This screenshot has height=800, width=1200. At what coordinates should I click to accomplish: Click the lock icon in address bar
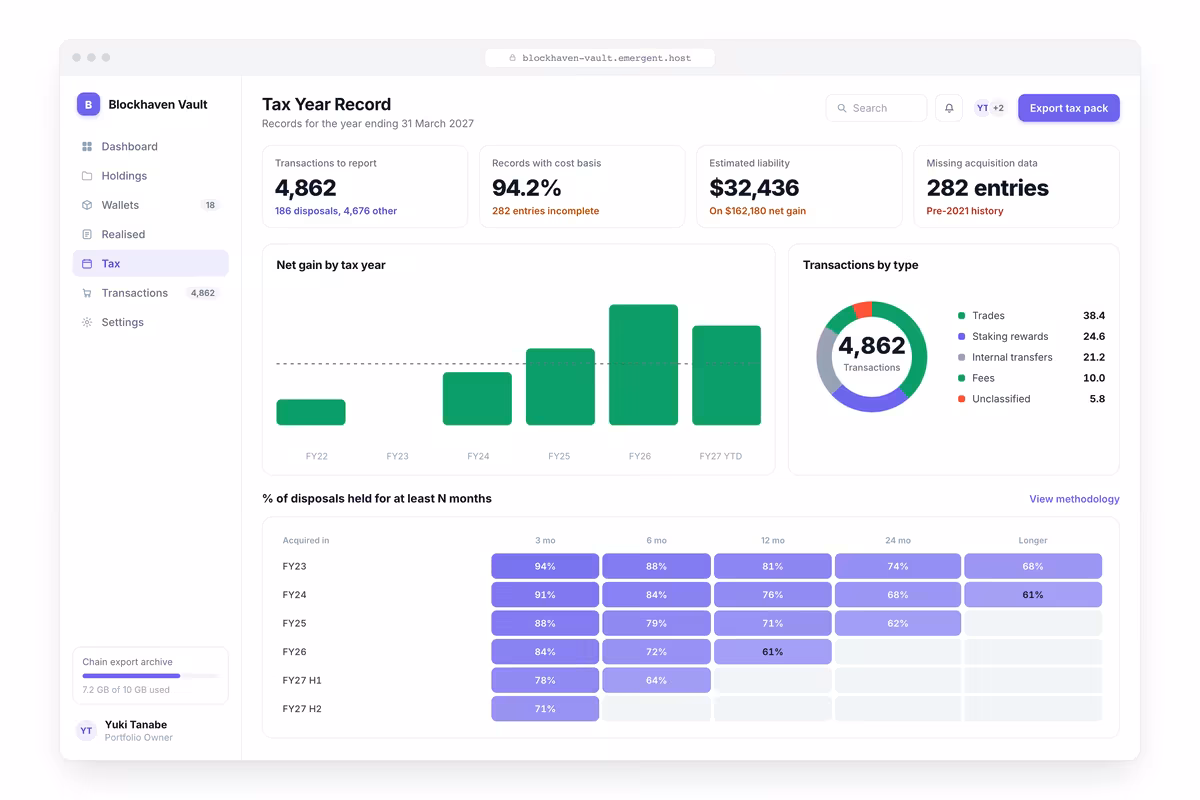pyautogui.click(x=513, y=58)
